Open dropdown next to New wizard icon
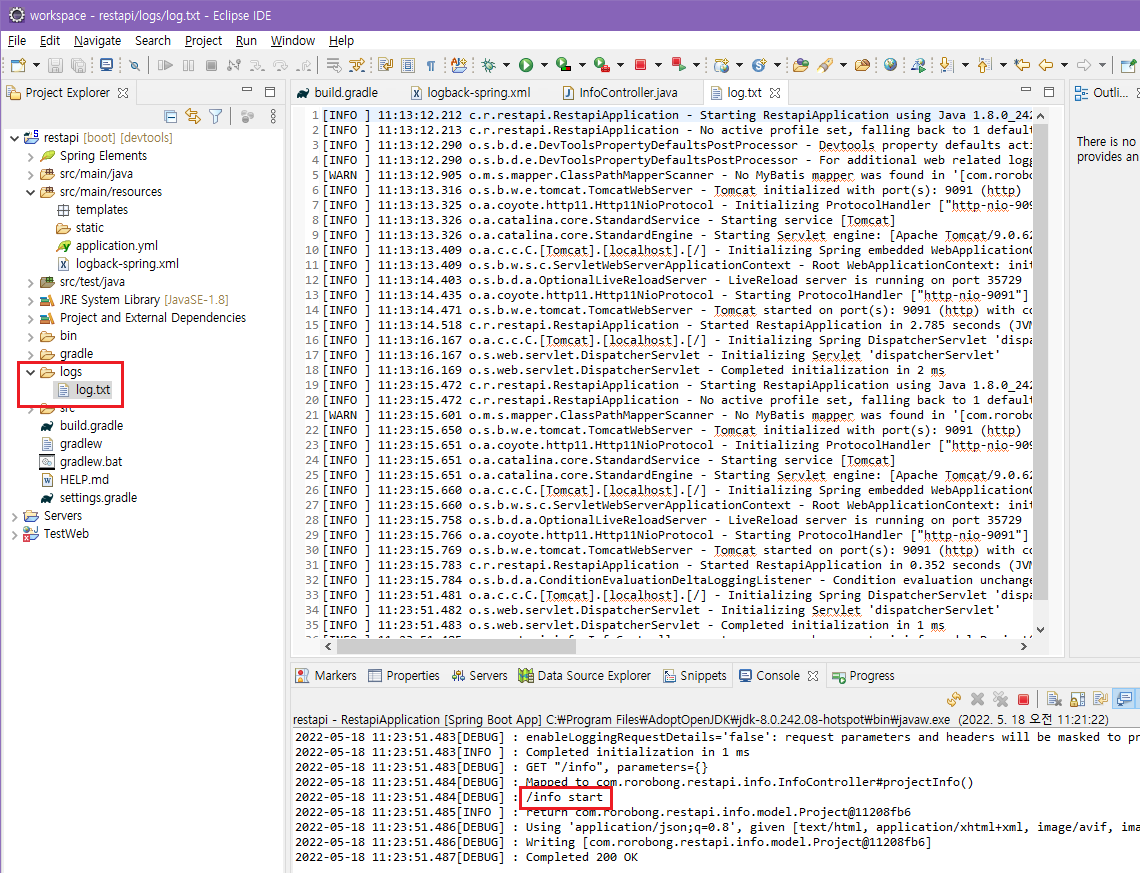This screenshot has height=873, width=1140. click(x=36, y=65)
